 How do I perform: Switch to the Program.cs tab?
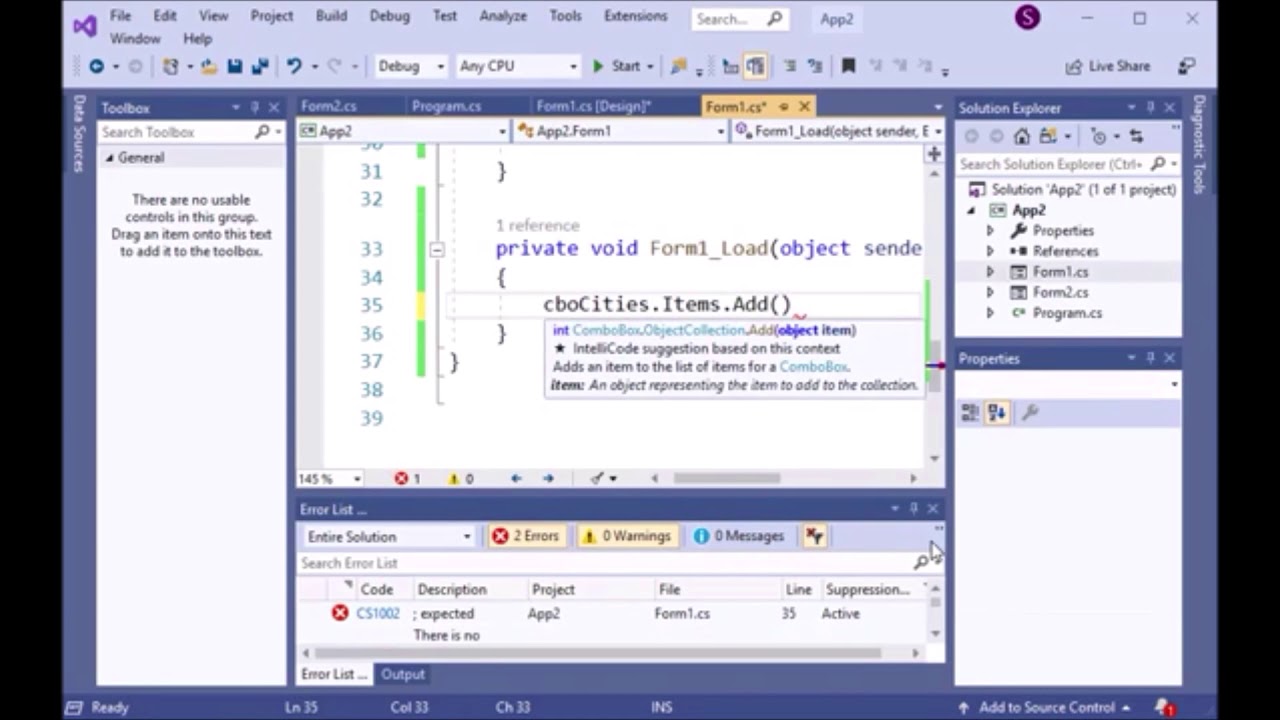[x=446, y=106]
